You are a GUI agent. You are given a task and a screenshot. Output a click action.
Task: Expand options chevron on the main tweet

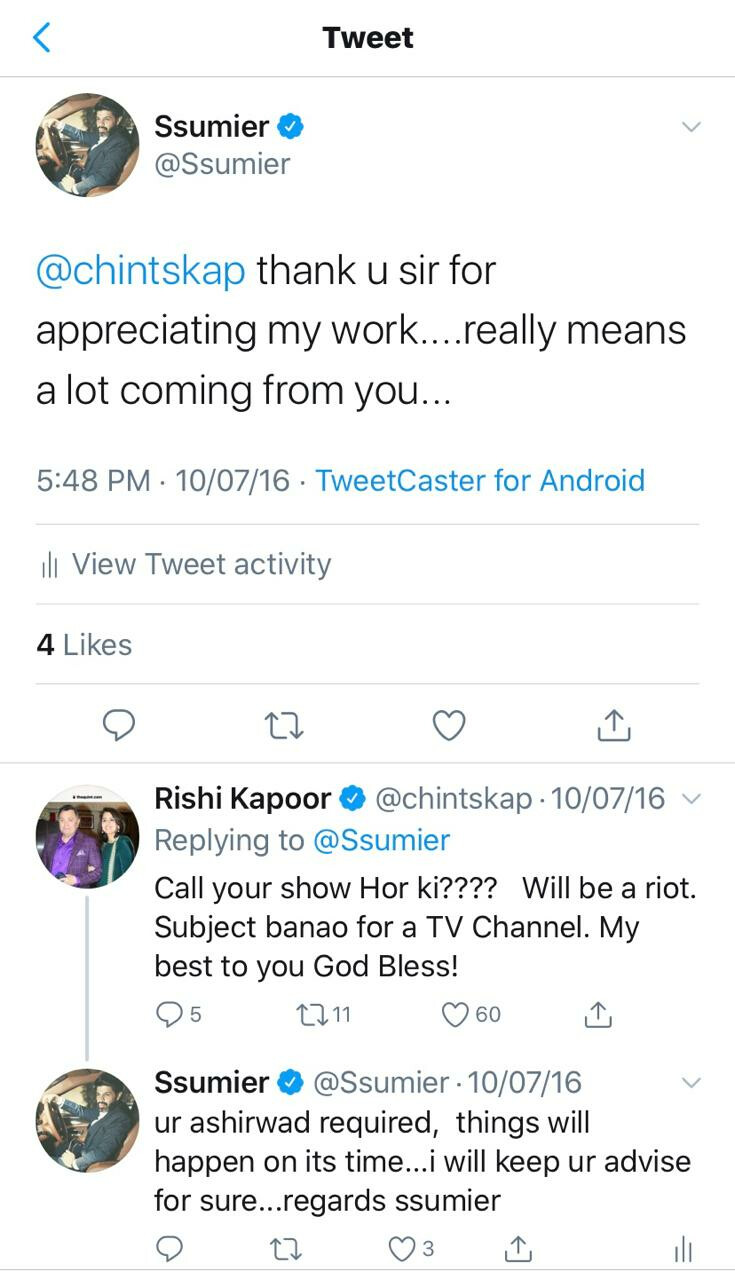[690, 127]
